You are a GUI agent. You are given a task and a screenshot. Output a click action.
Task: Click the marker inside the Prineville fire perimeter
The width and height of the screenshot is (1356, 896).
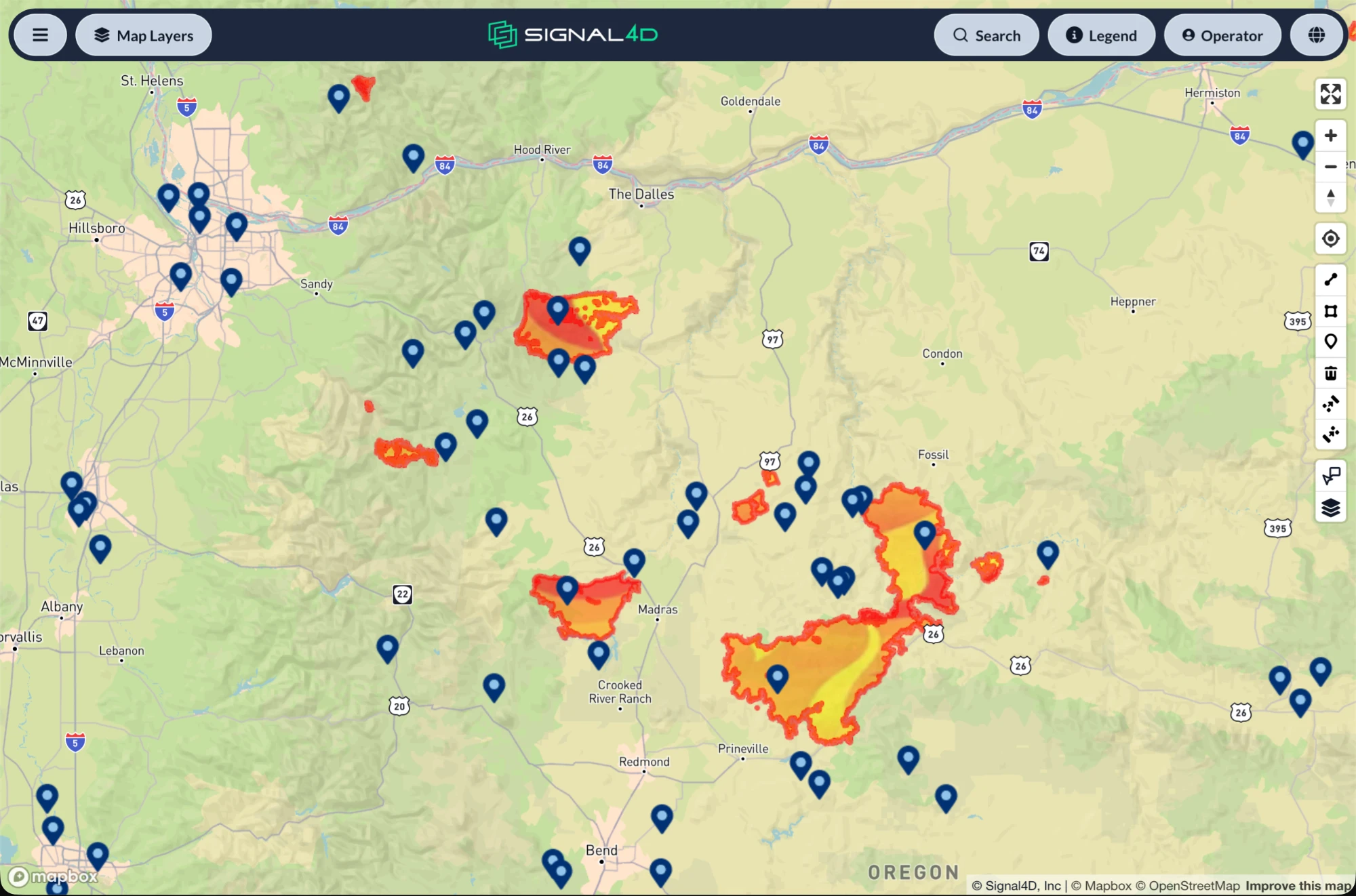[x=777, y=678]
